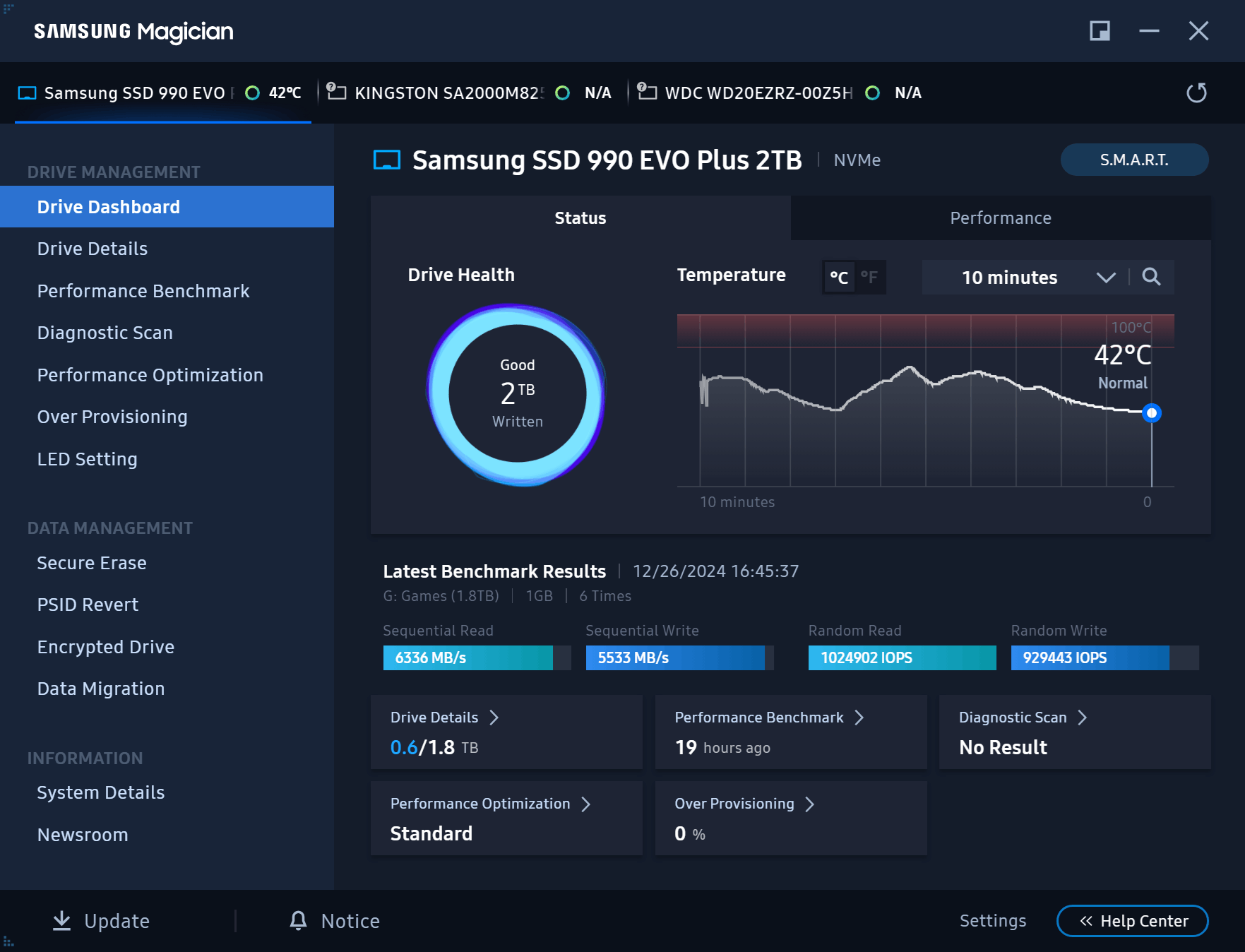Switch to the Status tab
This screenshot has width=1245, height=952.
click(x=580, y=218)
